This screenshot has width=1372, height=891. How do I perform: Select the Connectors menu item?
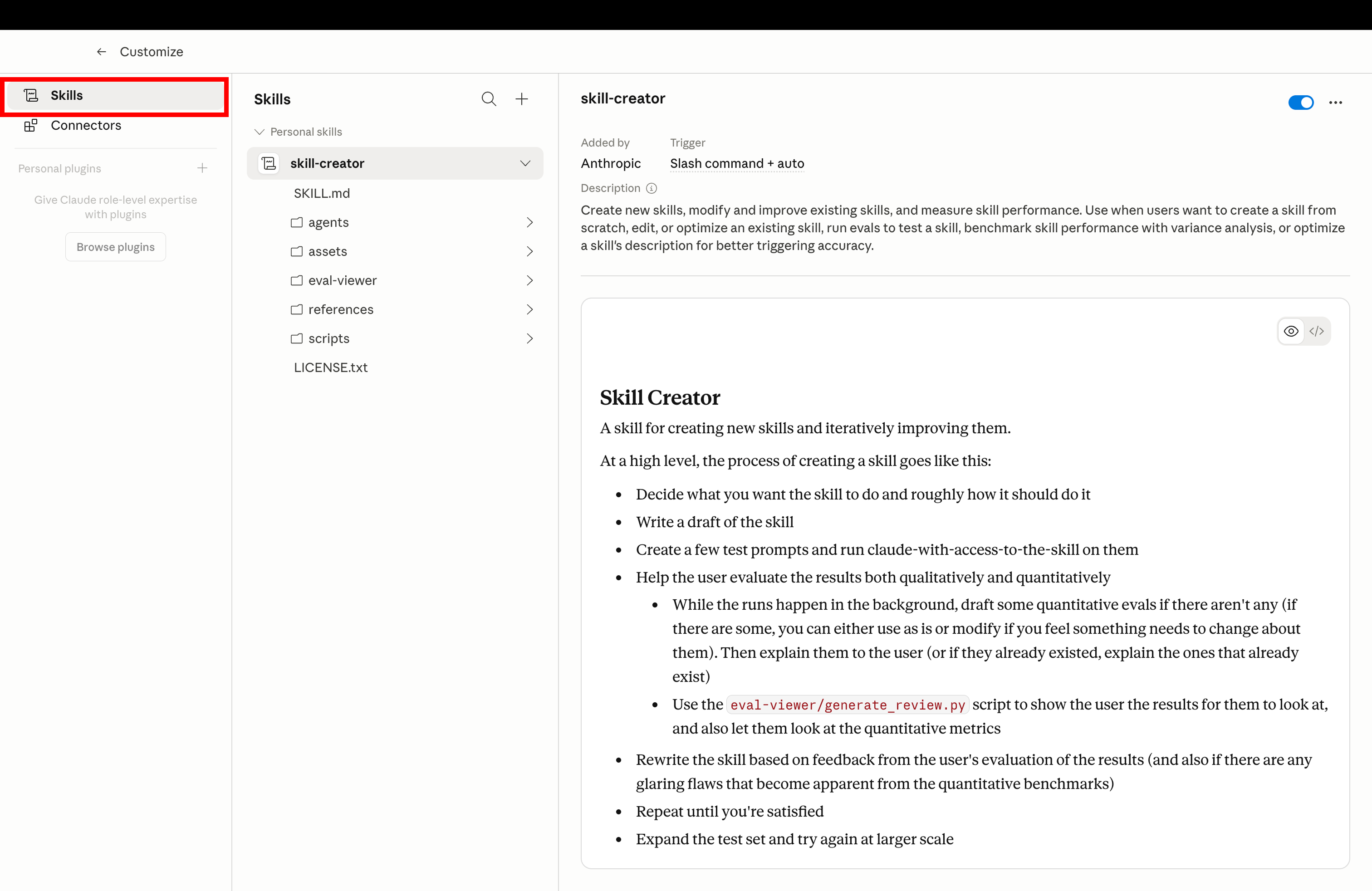[x=85, y=125]
